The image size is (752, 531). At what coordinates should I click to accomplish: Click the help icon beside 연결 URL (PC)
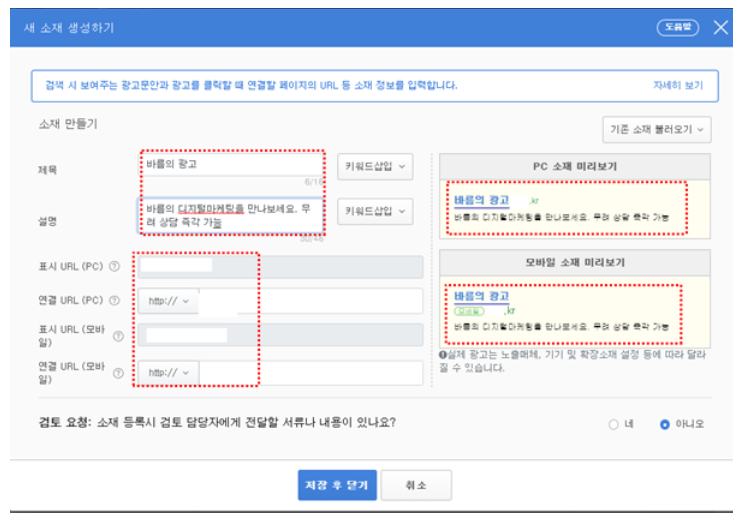(x=115, y=300)
